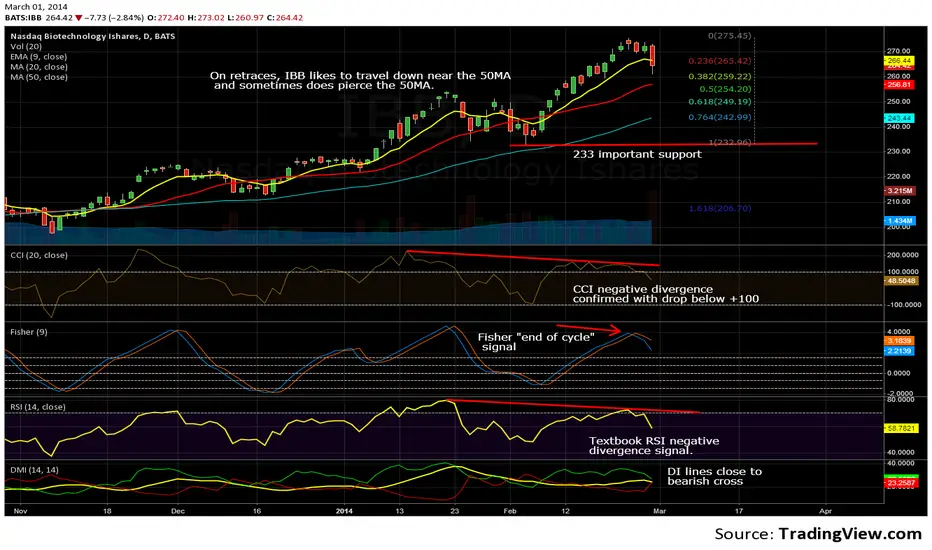
Task: Click the "250.00" price axis label
Action: pos(899,102)
